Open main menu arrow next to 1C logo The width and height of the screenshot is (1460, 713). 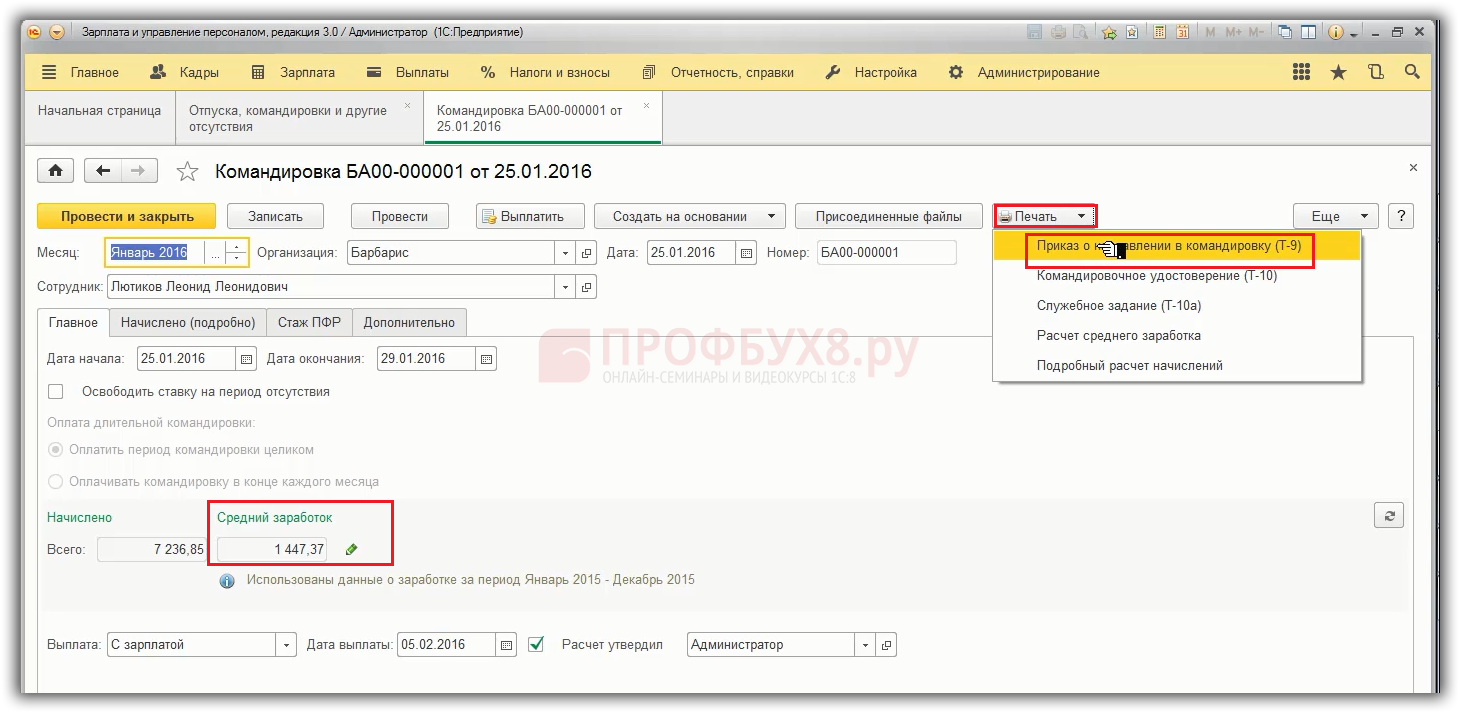point(56,32)
